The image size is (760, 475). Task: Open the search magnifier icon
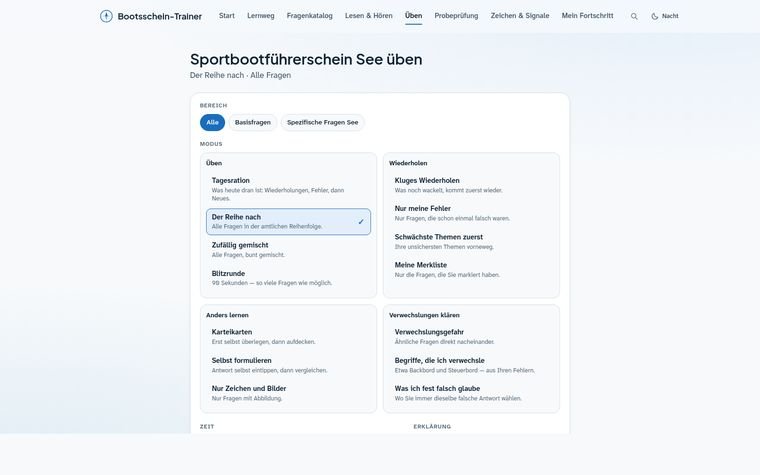pyautogui.click(x=634, y=16)
